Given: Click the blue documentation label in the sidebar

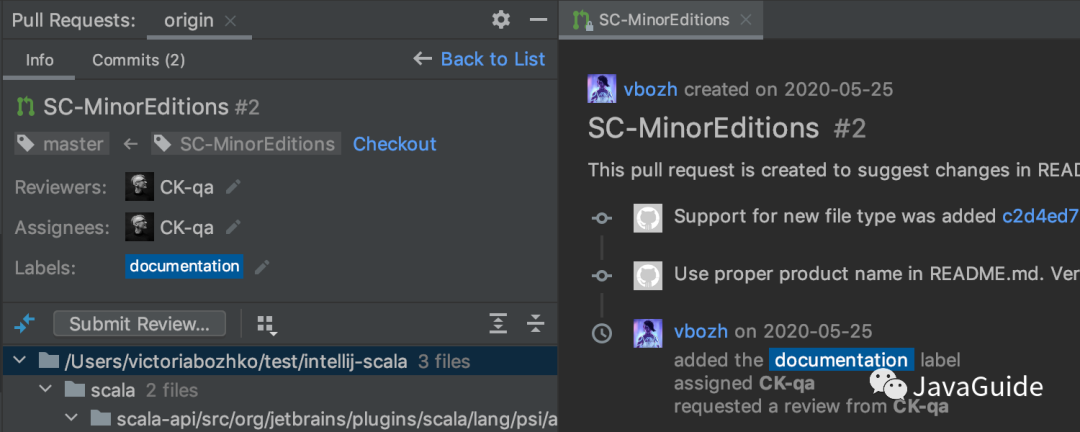Looking at the screenshot, I should point(185,266).
